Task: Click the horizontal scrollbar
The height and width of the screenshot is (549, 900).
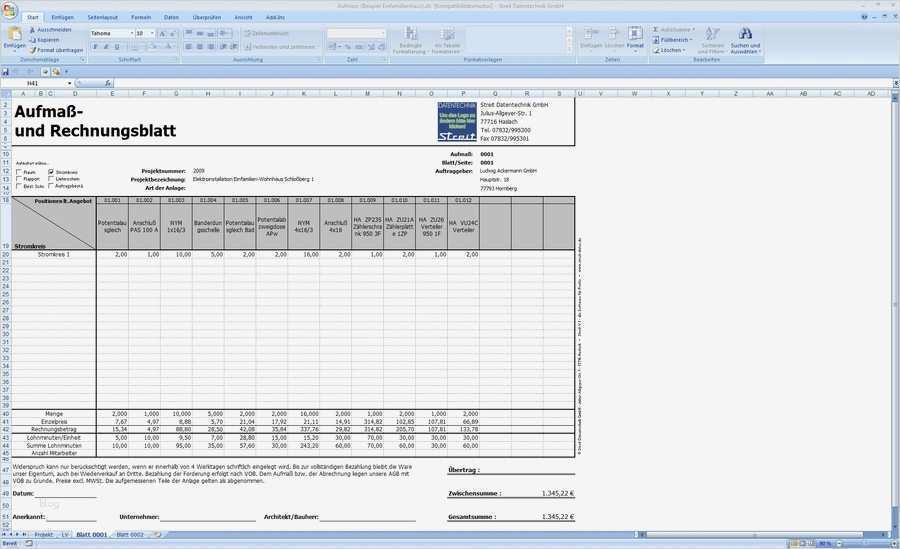Action: tap(755, 535)
